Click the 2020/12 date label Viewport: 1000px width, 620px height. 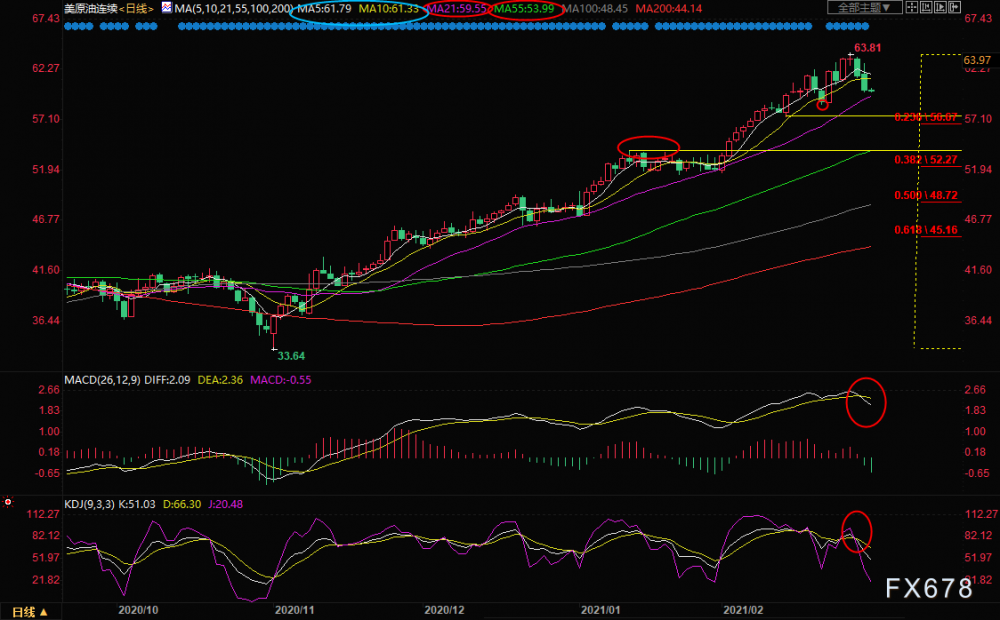[x=445, y=610]
